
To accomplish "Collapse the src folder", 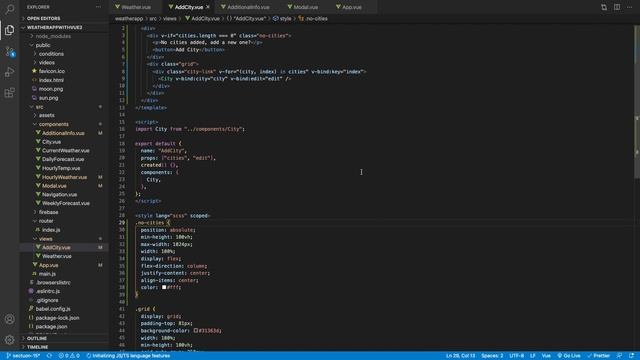I will coord(39,107).
